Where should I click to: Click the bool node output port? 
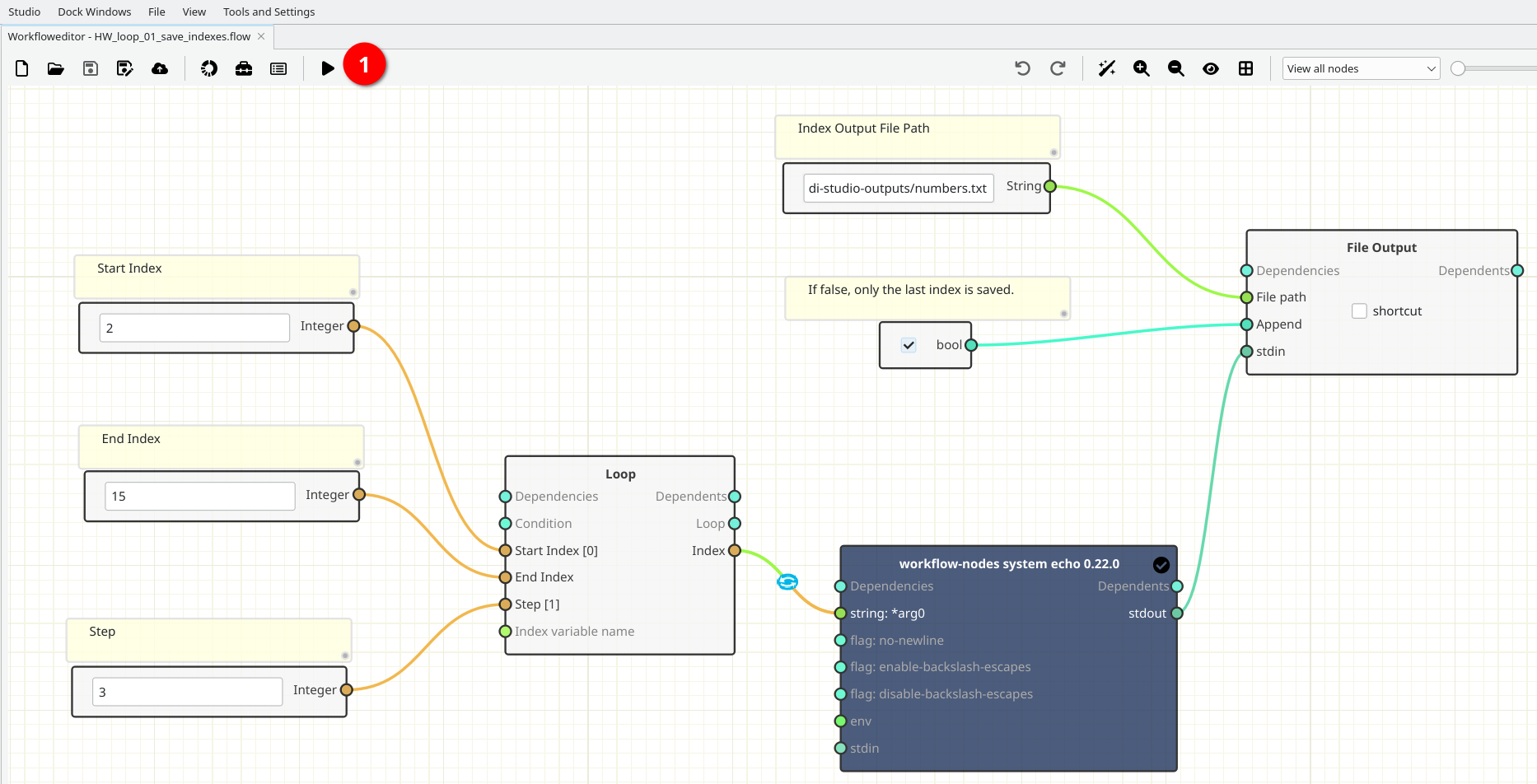(x=971, y=345)
